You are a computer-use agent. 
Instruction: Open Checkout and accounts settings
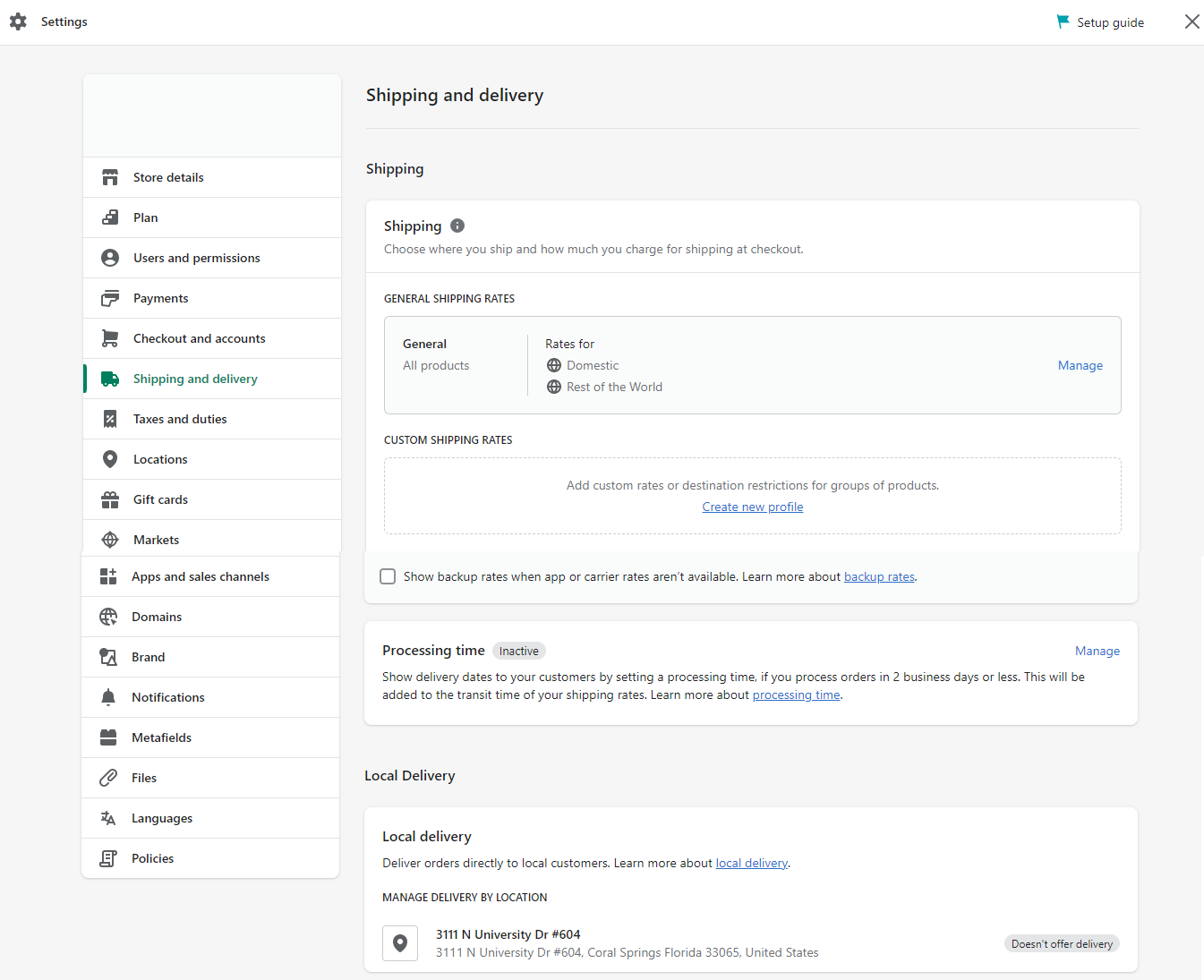tap(200, 338)
